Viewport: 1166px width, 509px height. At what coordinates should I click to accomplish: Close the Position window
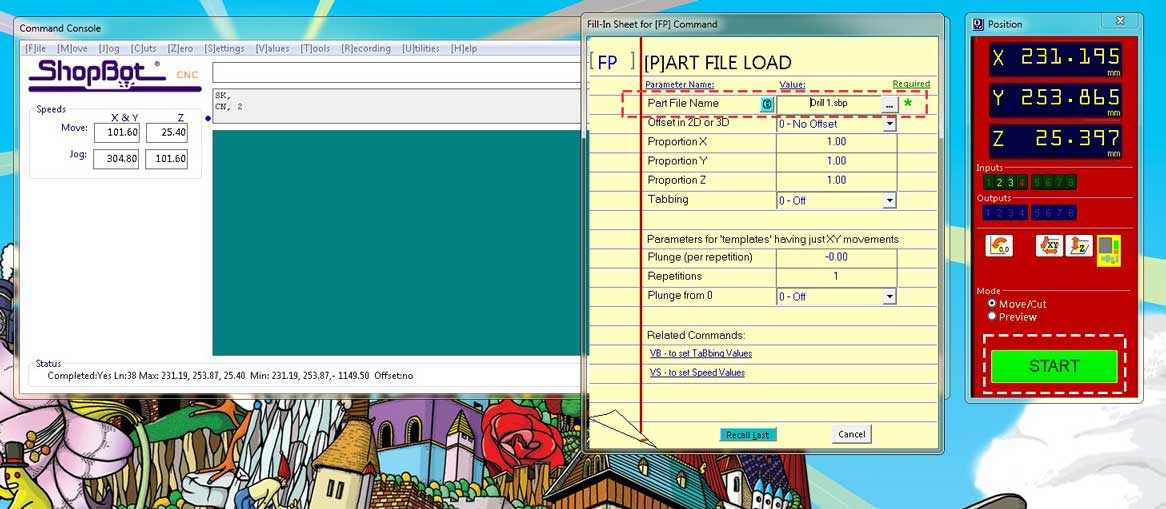[1119, 22]
